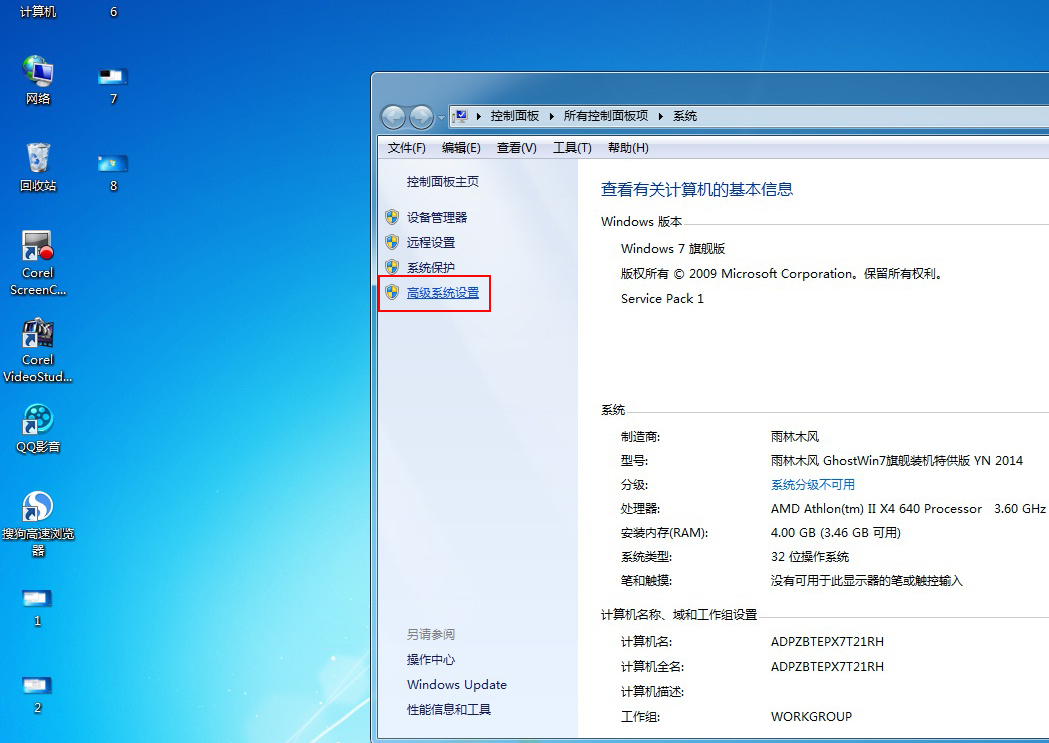Click the Windows Update link
This screenshot has width=1049, height=743.
point(456,684)
